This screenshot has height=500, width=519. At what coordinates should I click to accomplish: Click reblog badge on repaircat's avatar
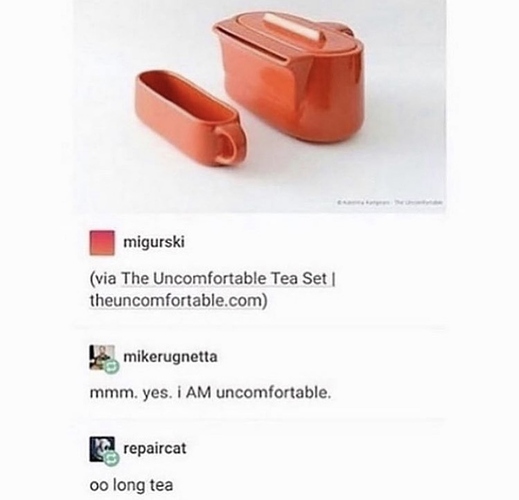(112, 459)
